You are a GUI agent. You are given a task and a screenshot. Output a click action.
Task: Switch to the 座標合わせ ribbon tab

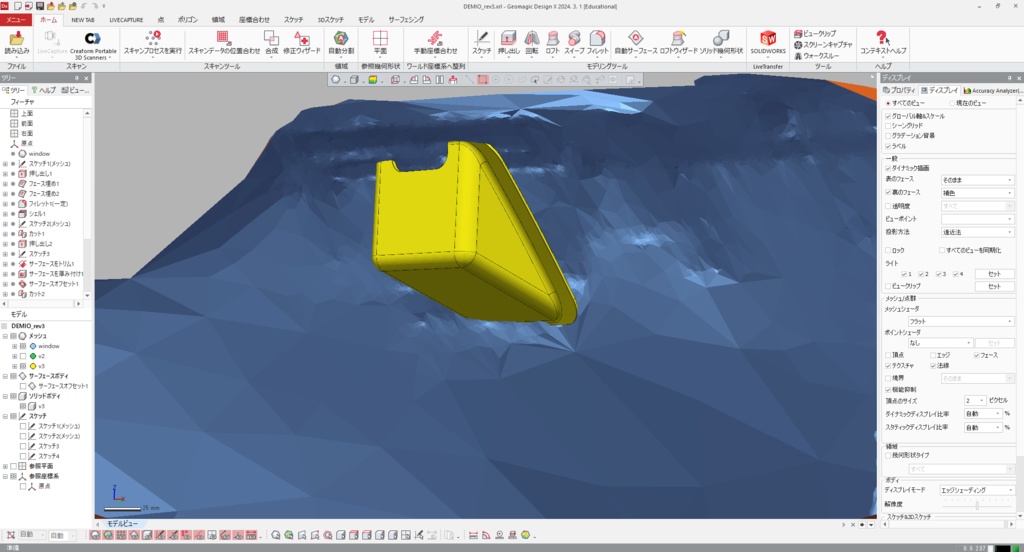coord(254,20)
